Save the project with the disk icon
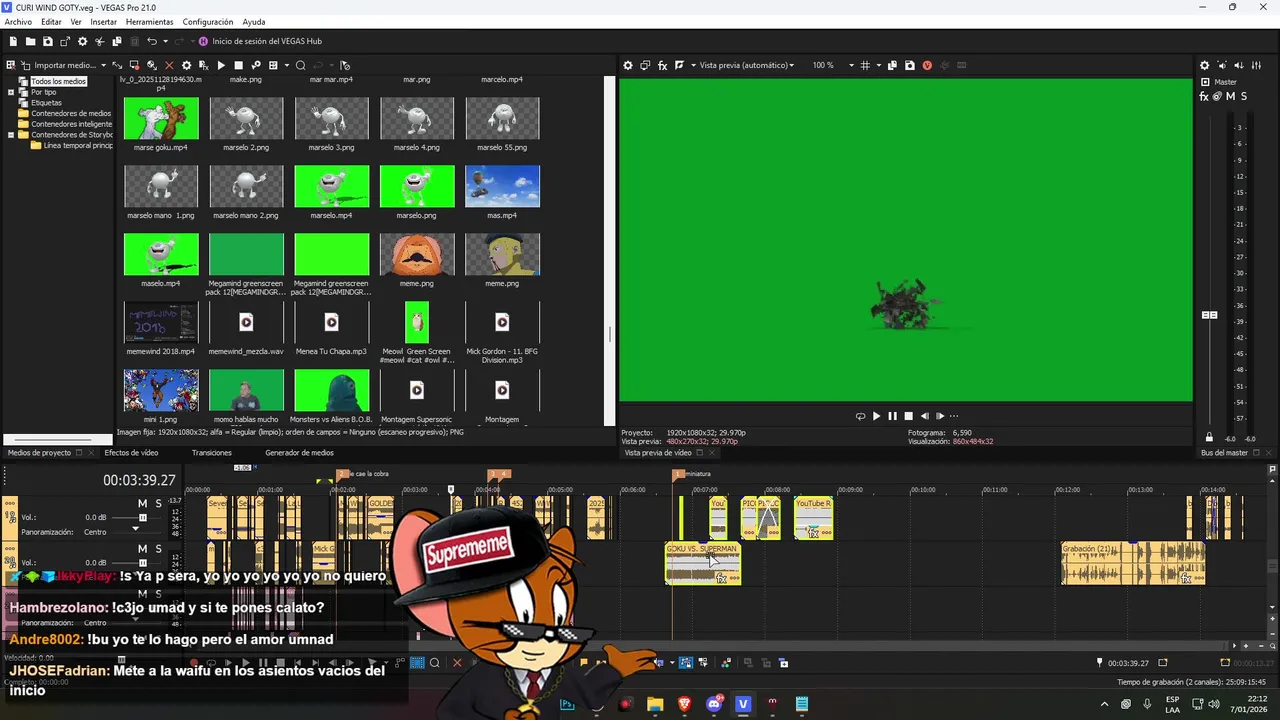The height and width of the screenshot is (720, 1280). coord(48,41)
